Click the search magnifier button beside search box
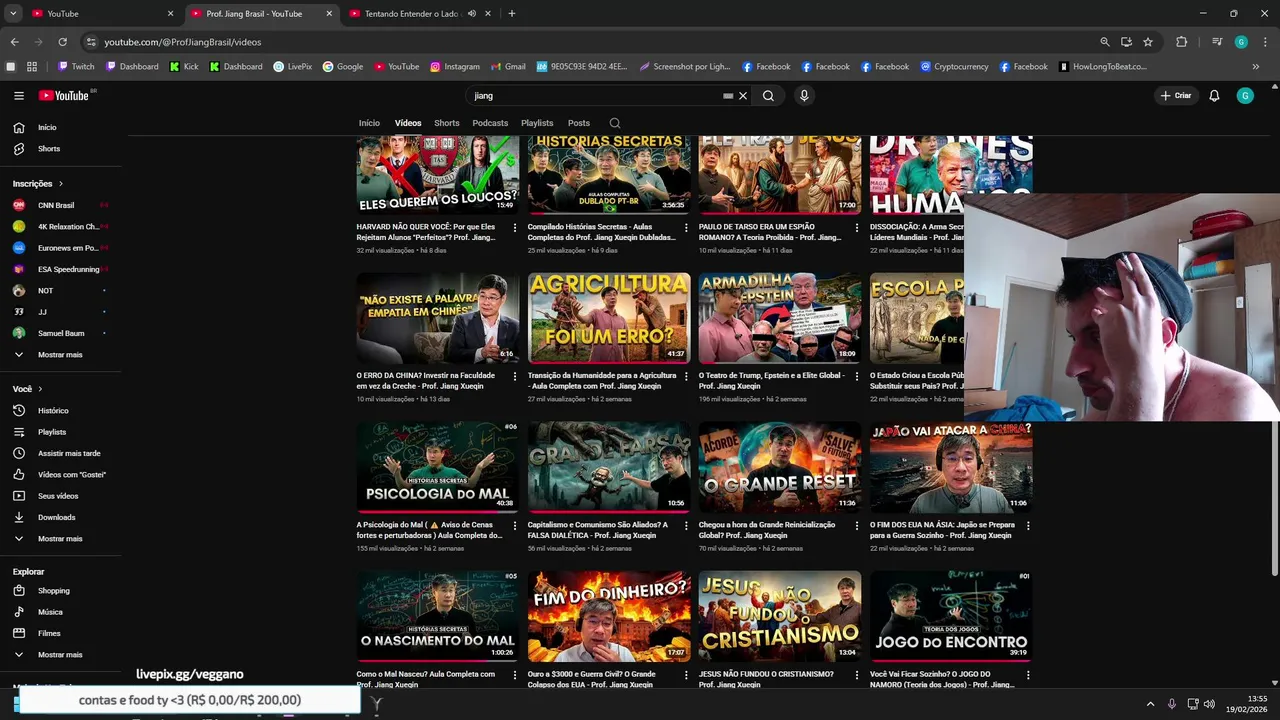The width and height of the screenshot is (1280, 720). coord(768,96)
